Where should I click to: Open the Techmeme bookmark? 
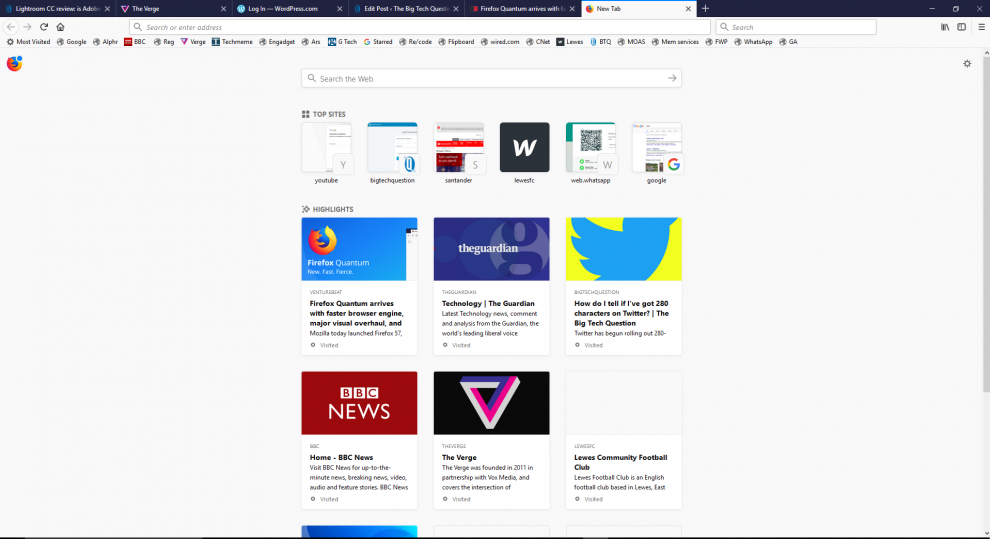(232, 42)
